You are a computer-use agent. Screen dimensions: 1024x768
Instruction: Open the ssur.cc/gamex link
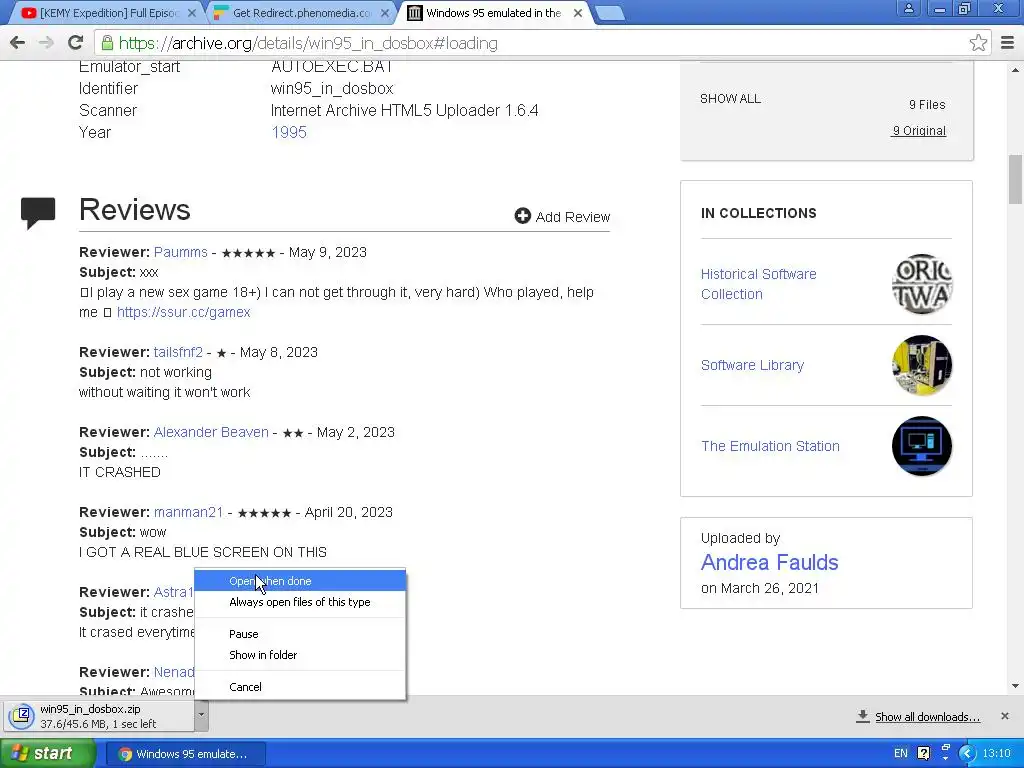(184, 312)
